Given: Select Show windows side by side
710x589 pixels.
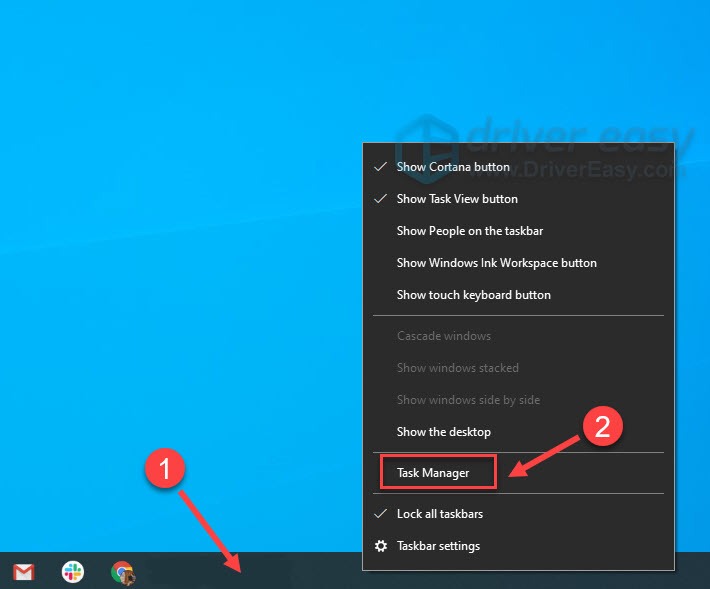Looking at the screenshot, I should click(x=518, y=400).
